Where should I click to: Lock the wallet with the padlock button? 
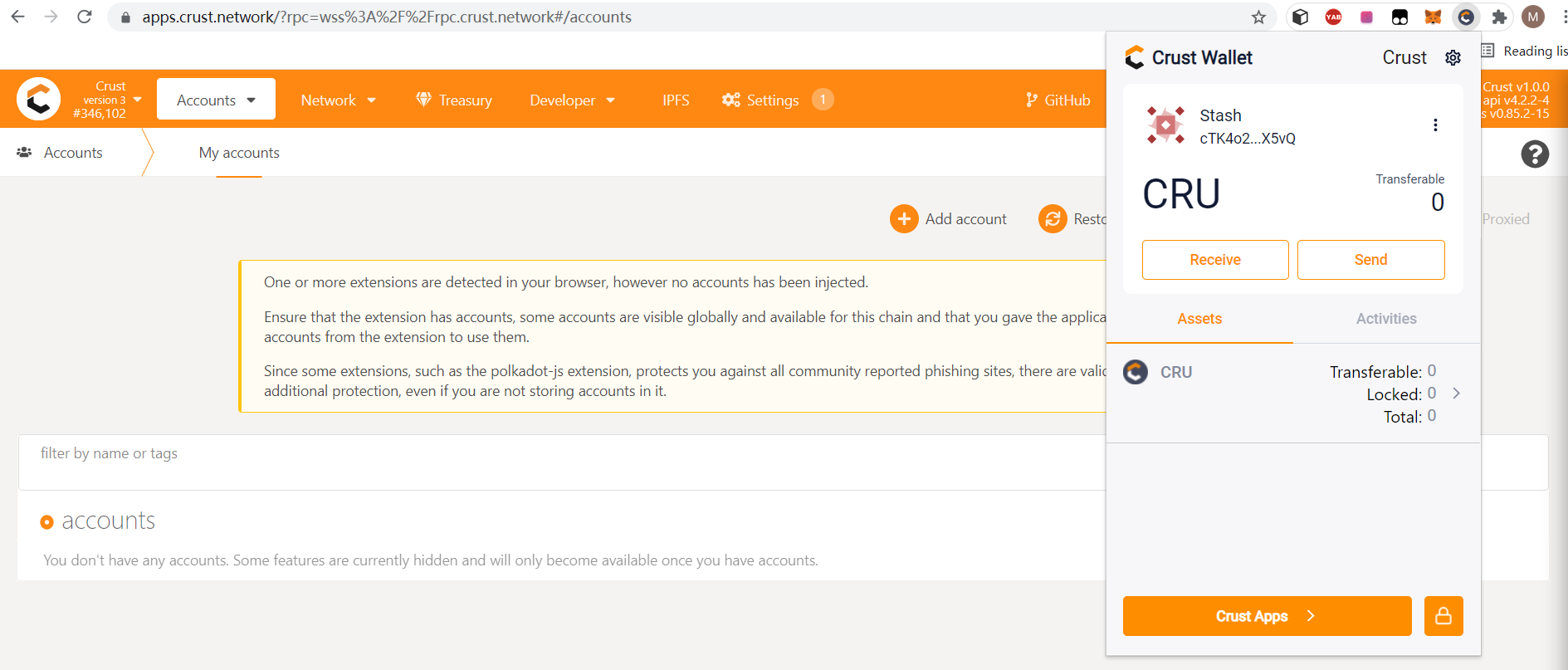(1443, 616)
